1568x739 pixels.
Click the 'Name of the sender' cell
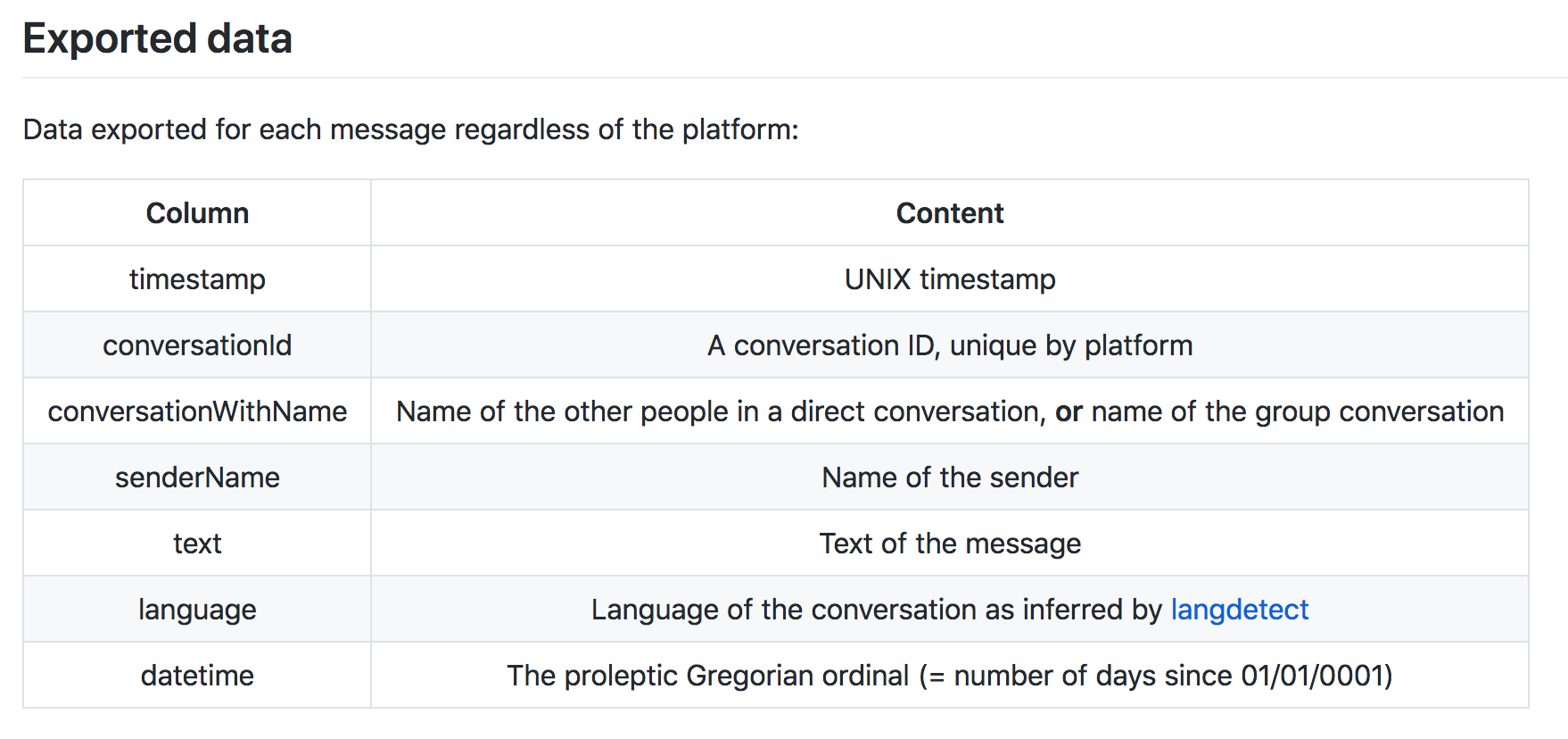[x=949, y=477]
